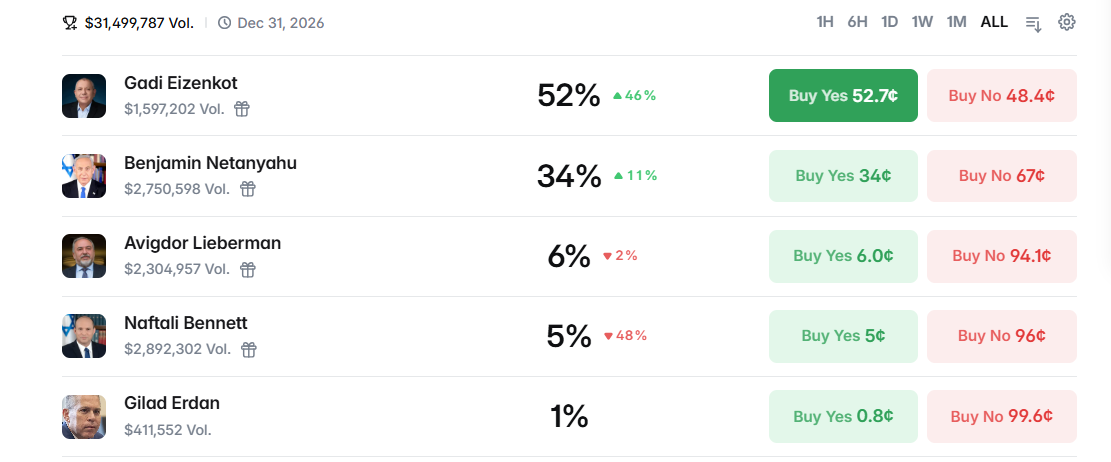This screenshot has width=1111, height=462.
Task: Choose the 1M time range
Action: click(x=957, y=22)
